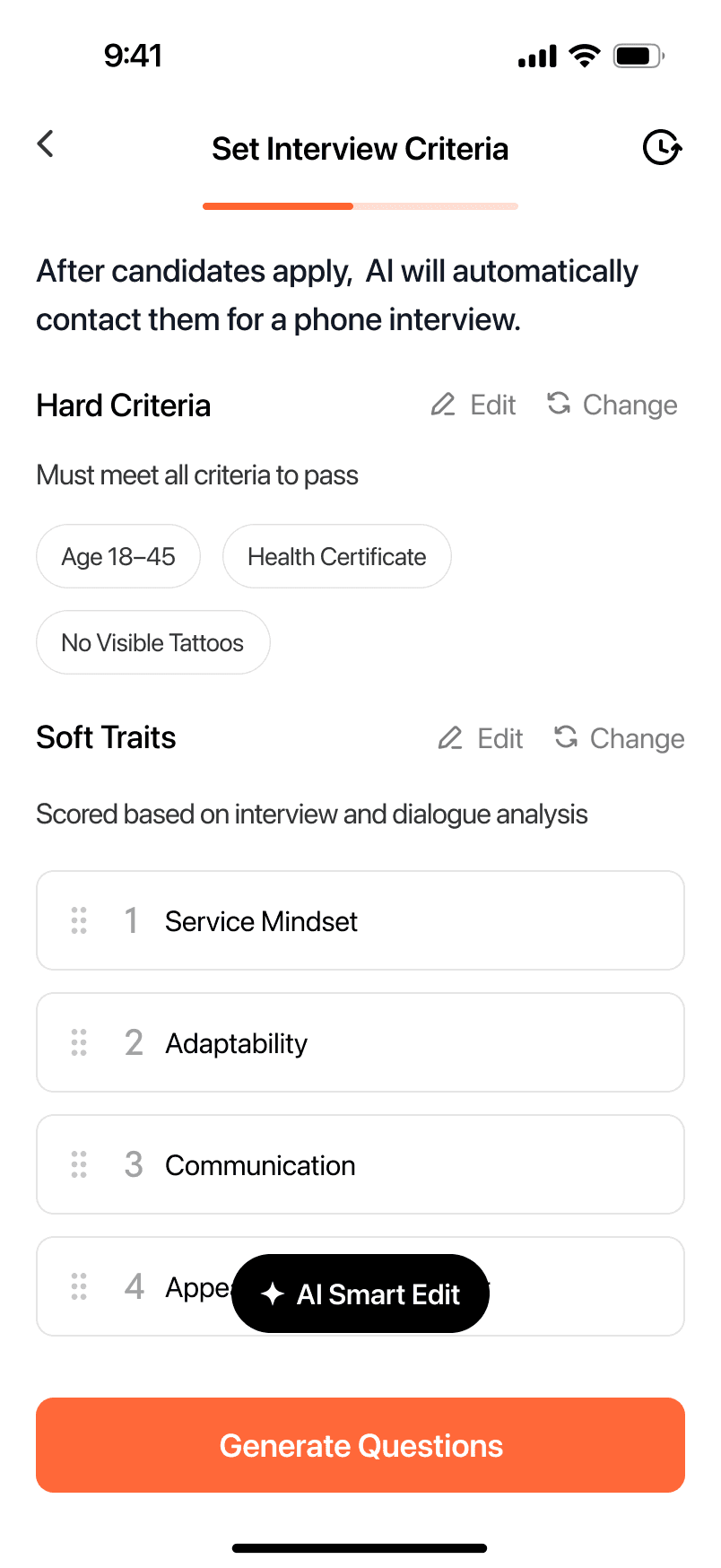Click Edit link for Hard Criteria
The height and width of the screenshot is (1568, 721).
coord(492,405)
